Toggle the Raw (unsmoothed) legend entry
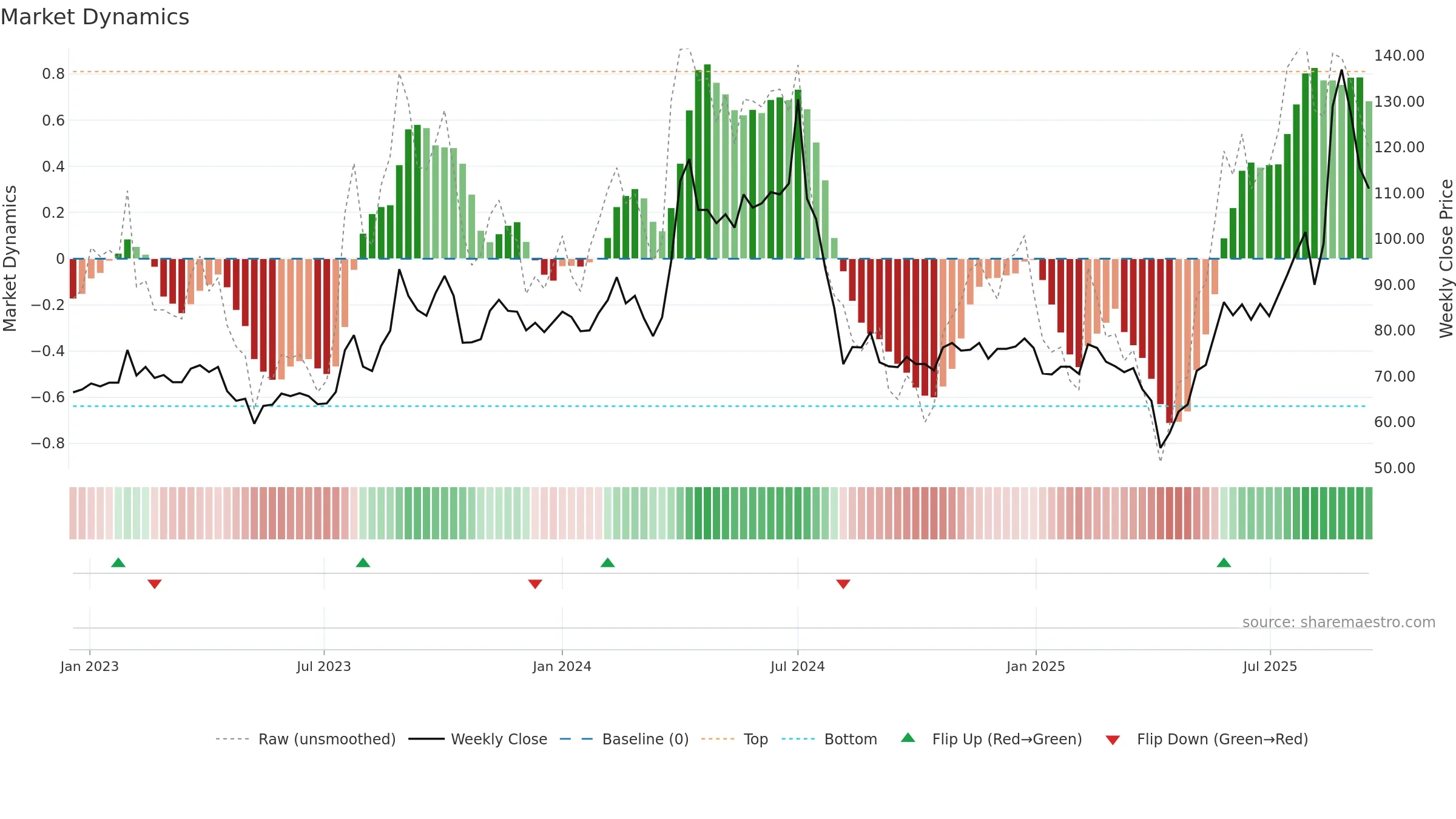The image size is (1456, 819). tap(305, 739)
